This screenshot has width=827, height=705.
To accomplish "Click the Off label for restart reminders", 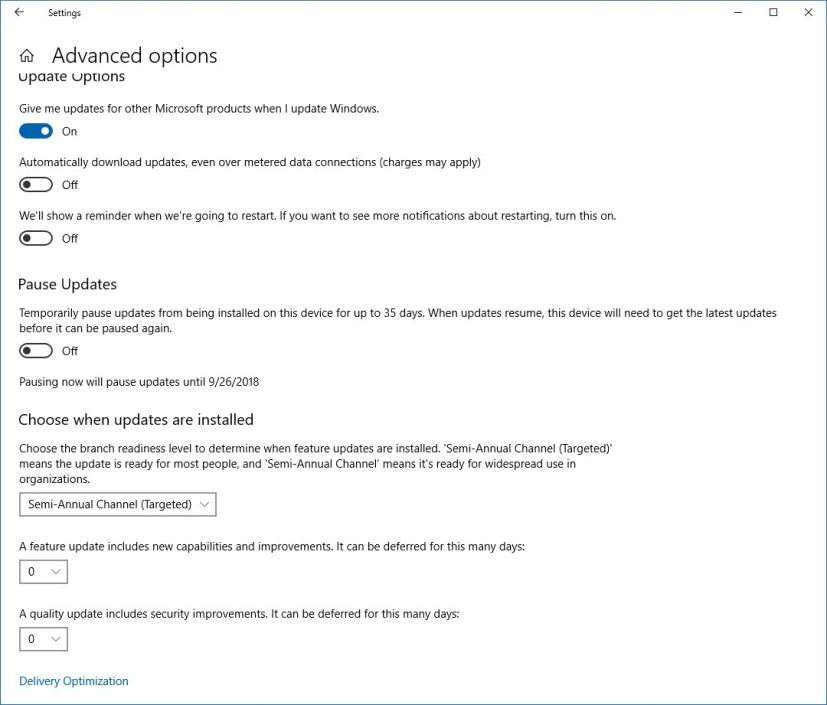I will (69, 238).
